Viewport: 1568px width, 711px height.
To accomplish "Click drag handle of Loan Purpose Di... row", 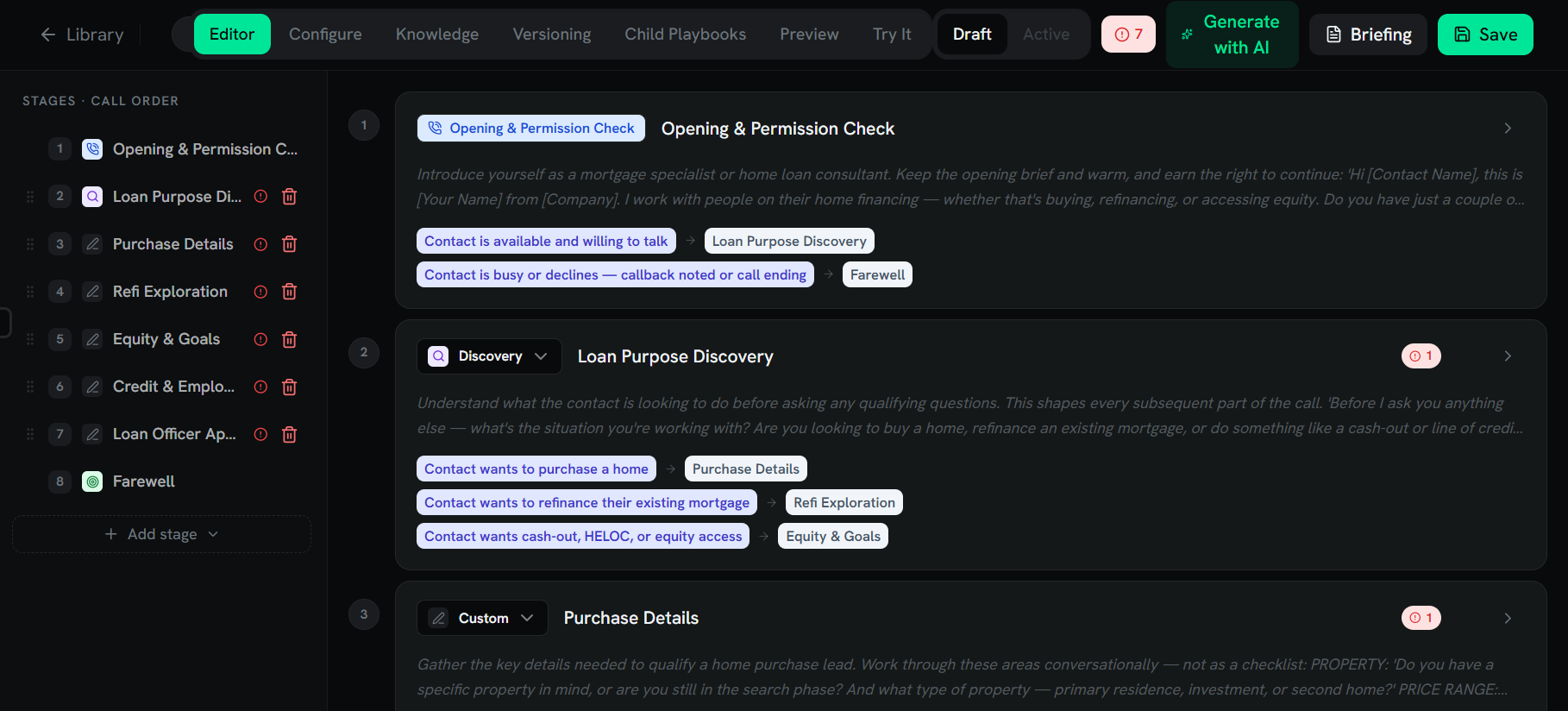I will click(x=30, y=197).
